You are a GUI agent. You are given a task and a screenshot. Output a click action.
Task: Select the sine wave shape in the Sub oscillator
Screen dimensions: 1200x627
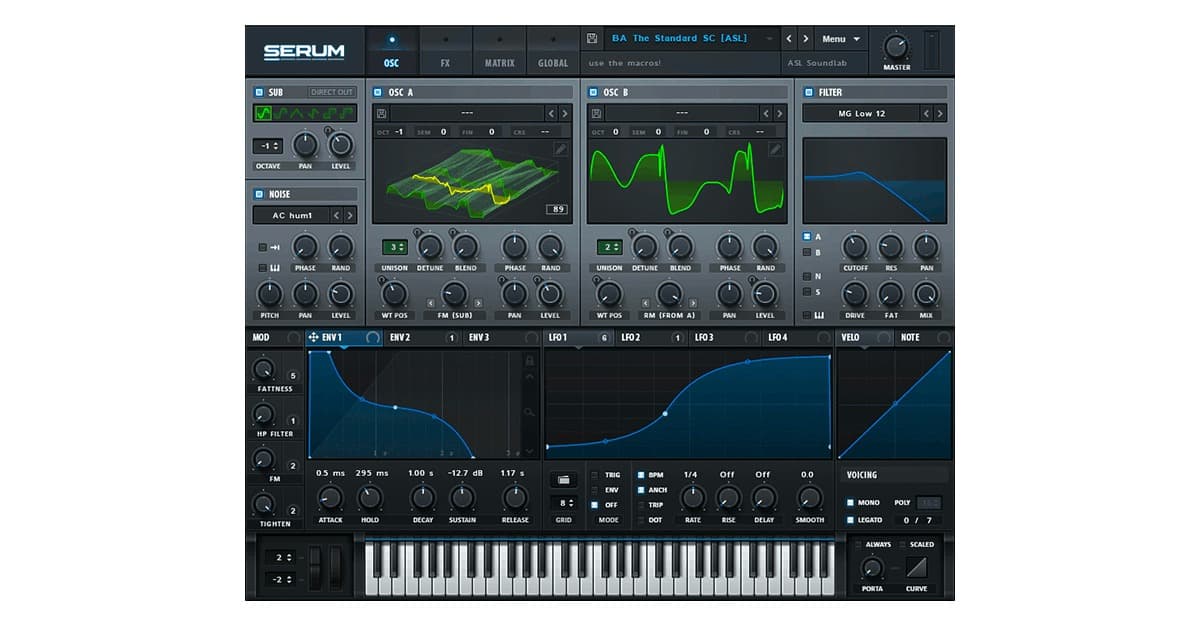(x=264, y=113)
